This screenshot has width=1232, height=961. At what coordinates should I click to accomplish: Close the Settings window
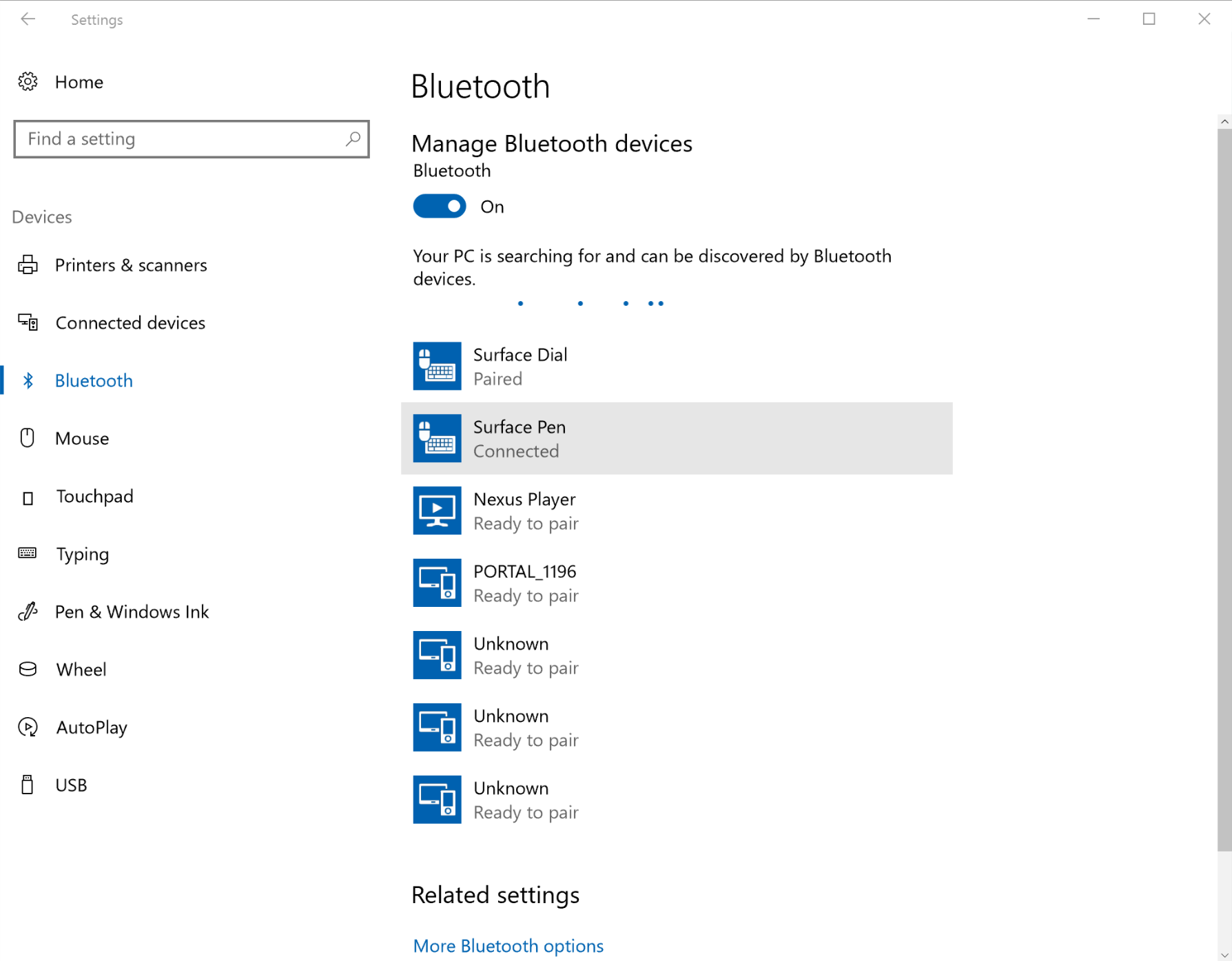click(1204, 19)
